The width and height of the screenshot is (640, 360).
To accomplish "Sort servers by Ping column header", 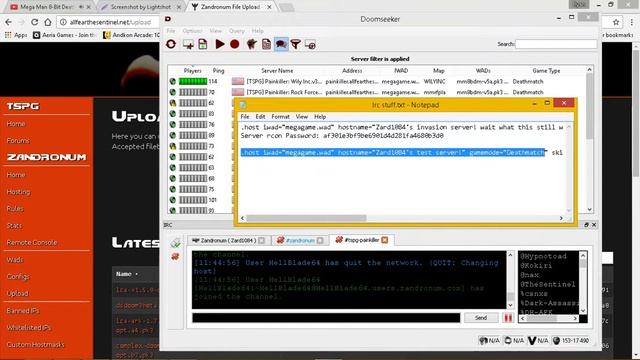I will tap(218, 71).
